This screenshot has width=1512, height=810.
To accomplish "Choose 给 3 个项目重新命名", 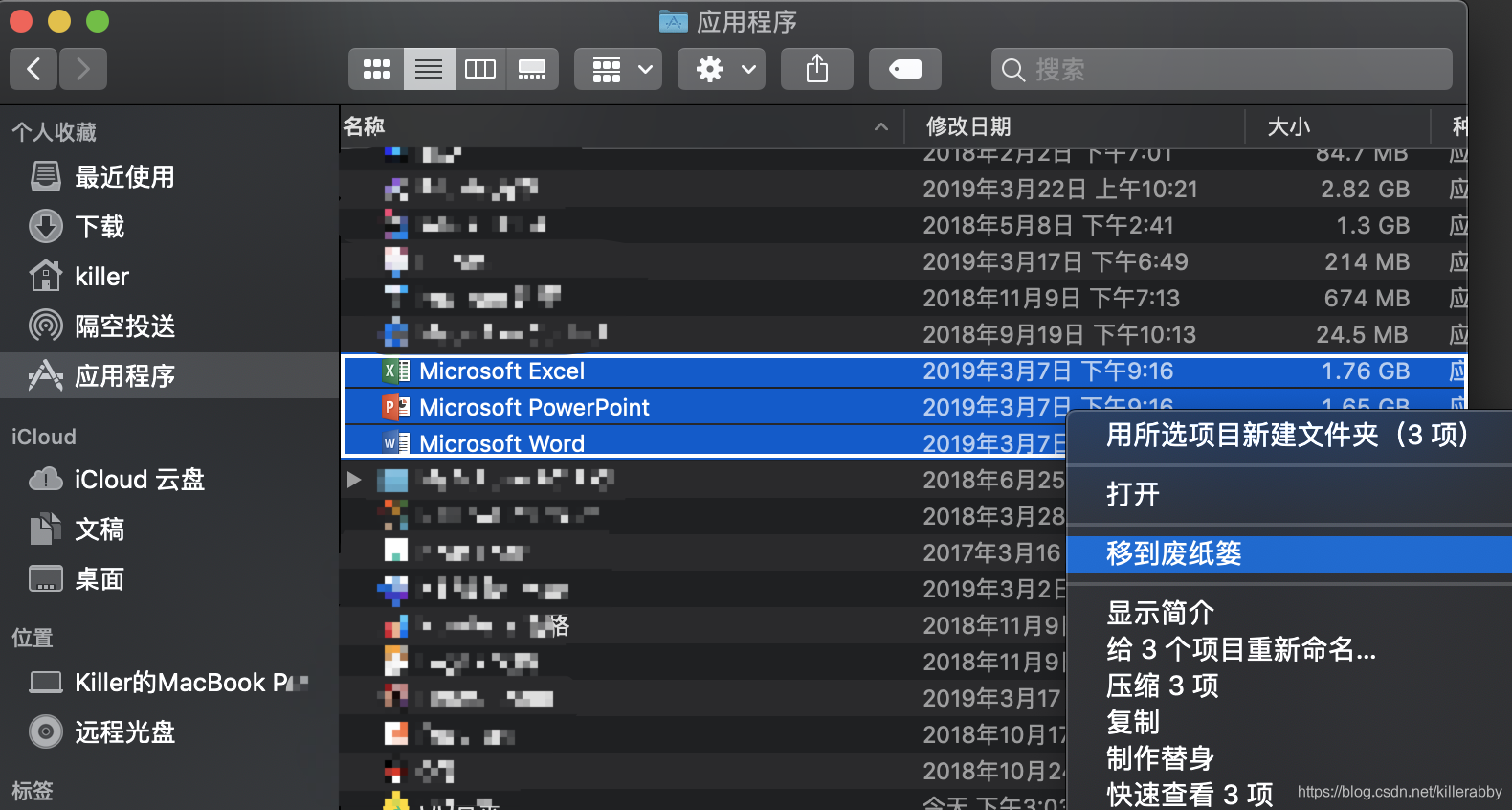I will (1288, 649).
